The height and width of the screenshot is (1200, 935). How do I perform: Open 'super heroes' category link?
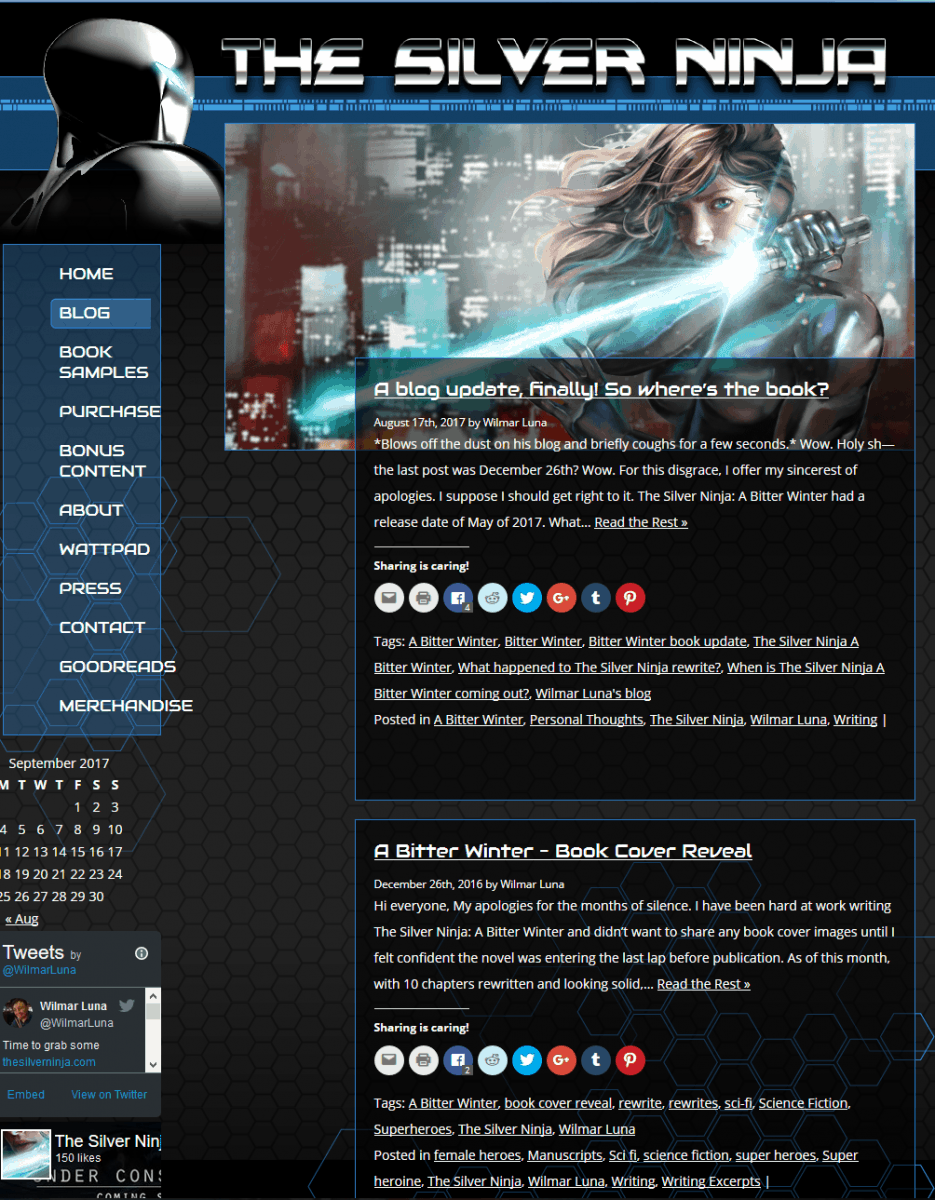point(775,1155)
